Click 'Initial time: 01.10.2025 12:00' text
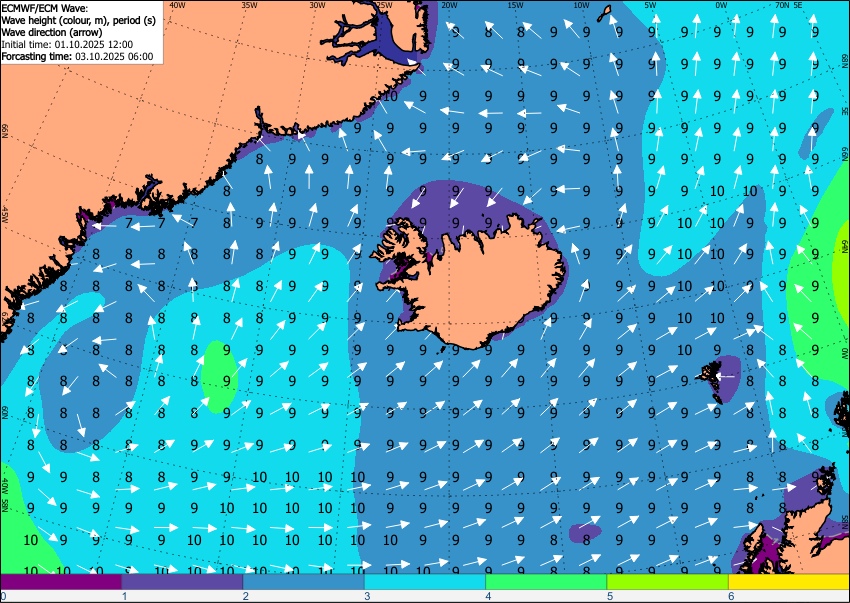 click(67, 44)
